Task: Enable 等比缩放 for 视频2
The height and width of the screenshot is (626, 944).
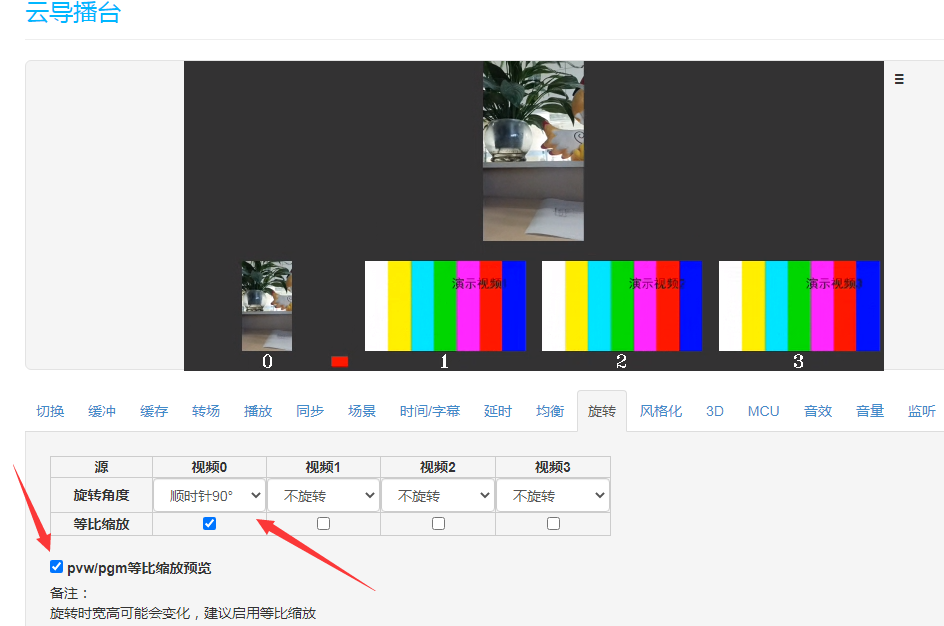Action: click(x=438, y=524)
